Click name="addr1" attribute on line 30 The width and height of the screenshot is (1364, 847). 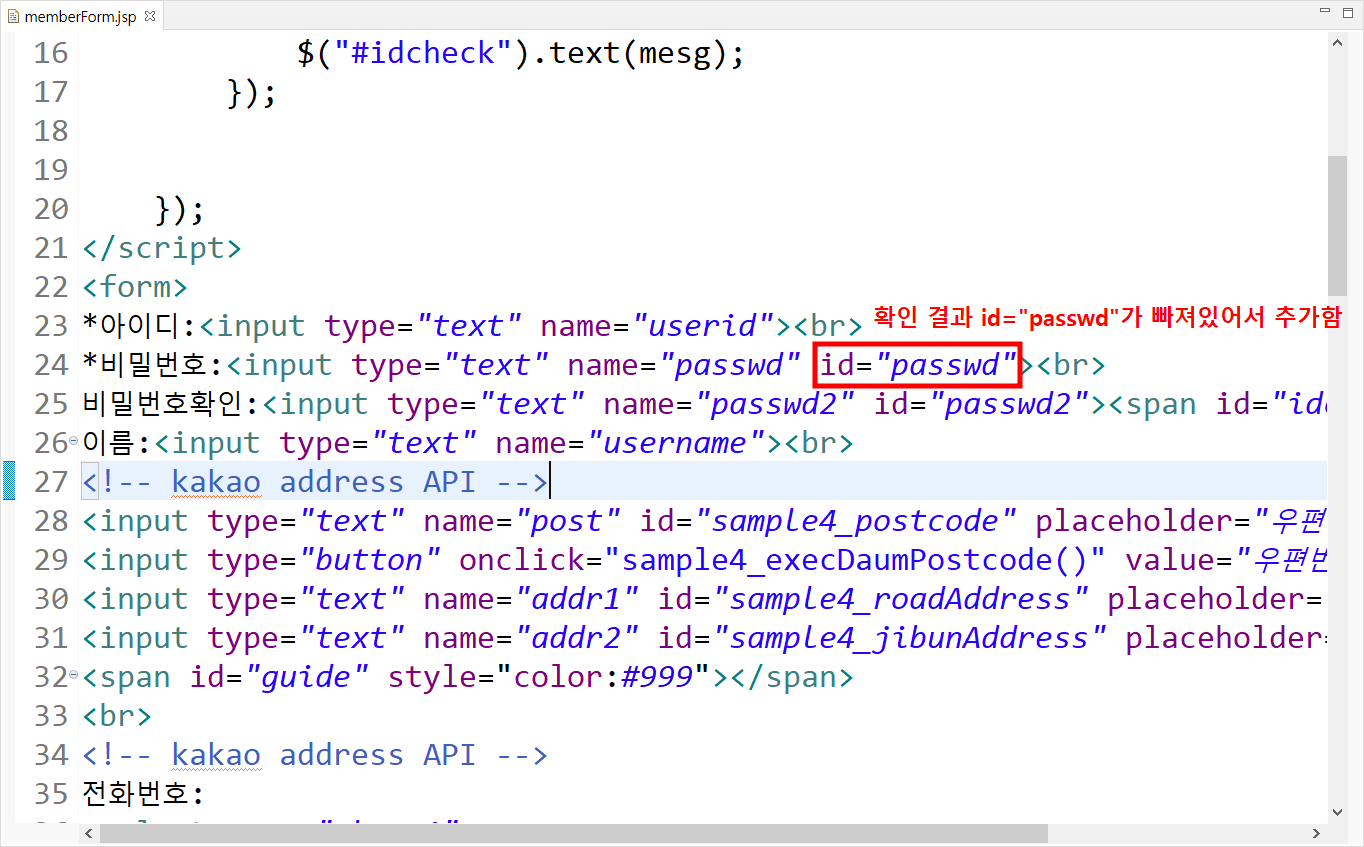pyautogui.click(x=533, y=599)
